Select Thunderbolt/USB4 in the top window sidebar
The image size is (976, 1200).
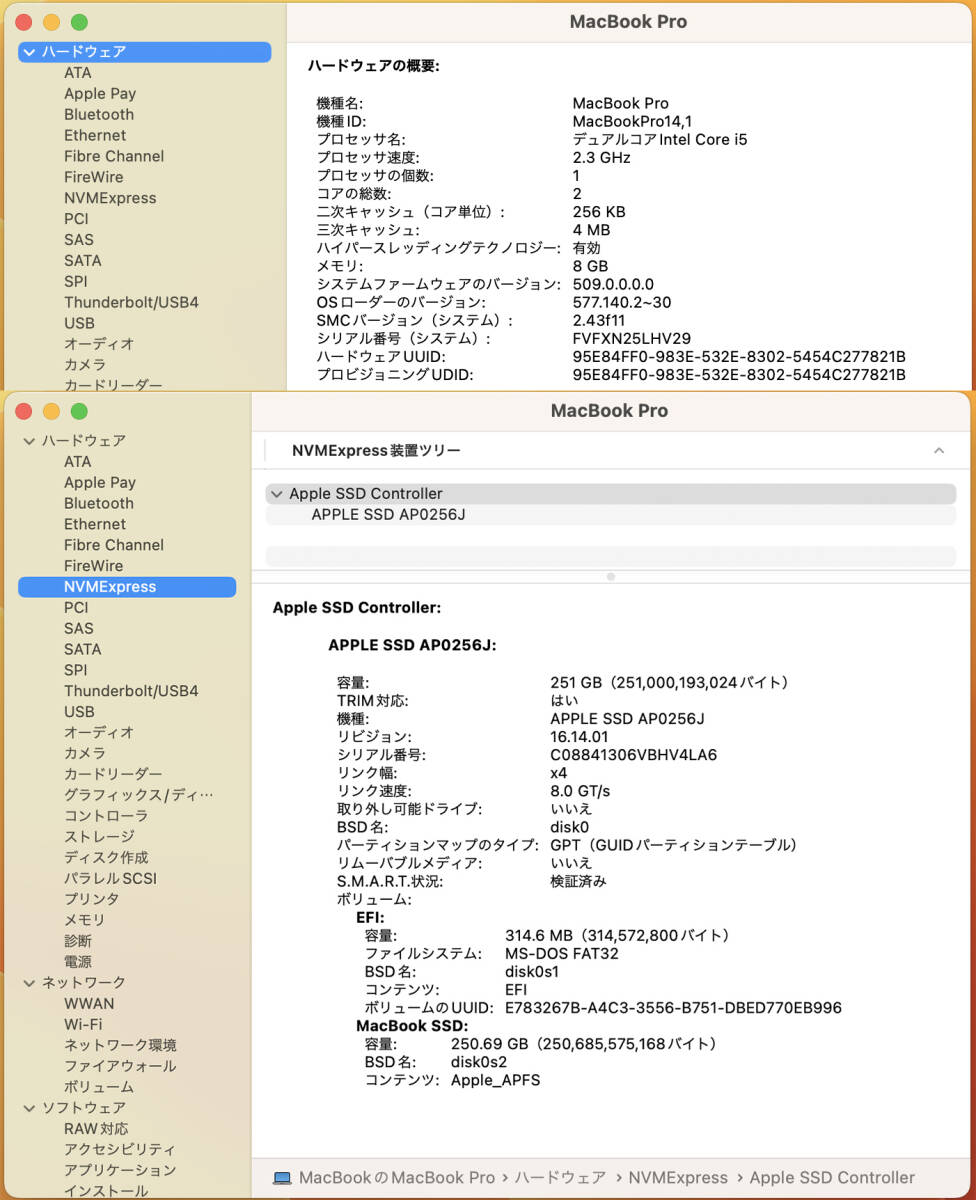(131, 302)
